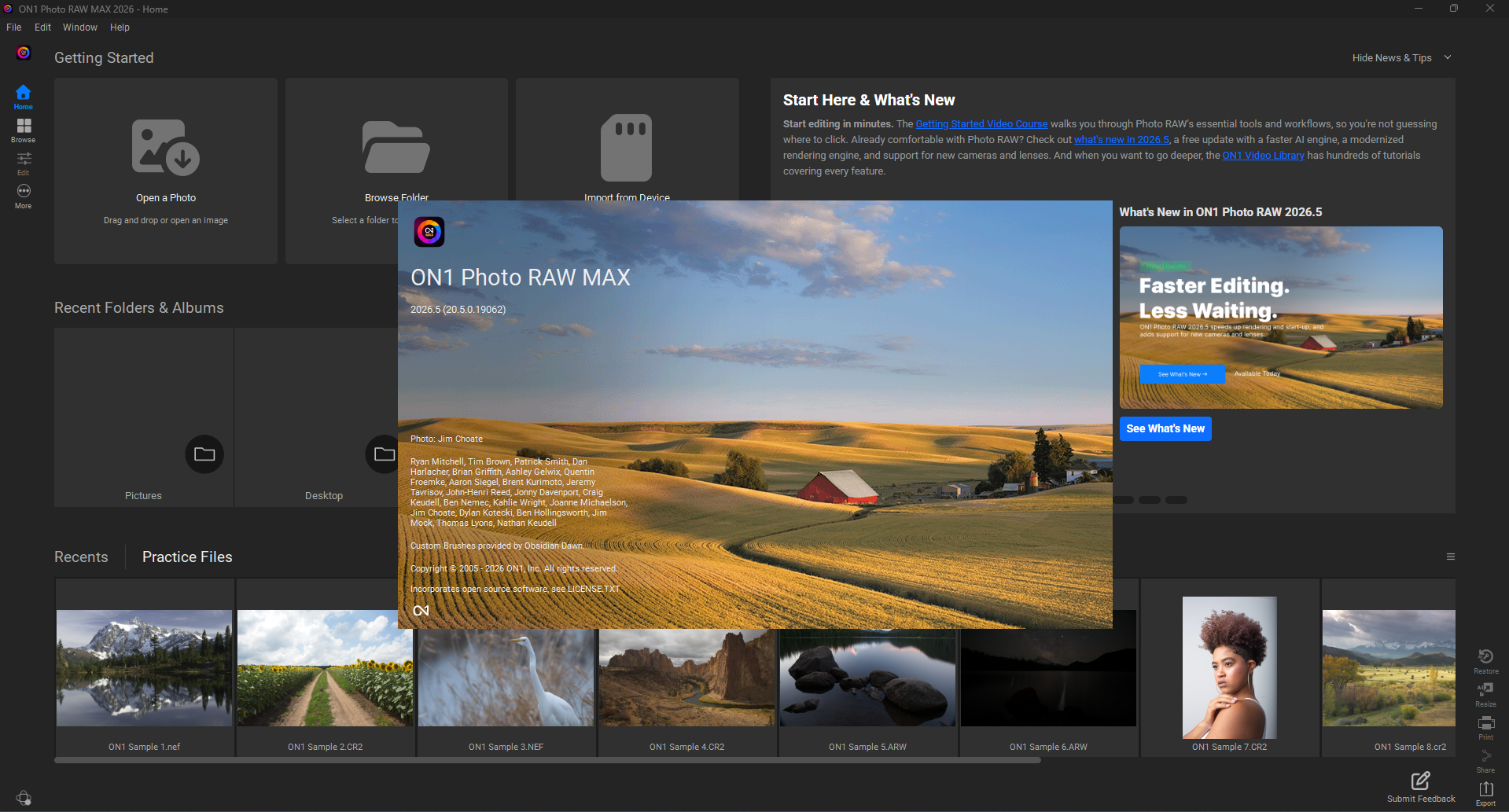Open the Getting Started Video Course link
The height and width of the screenshot is (812, 1509).
click(x=981, y=124)
